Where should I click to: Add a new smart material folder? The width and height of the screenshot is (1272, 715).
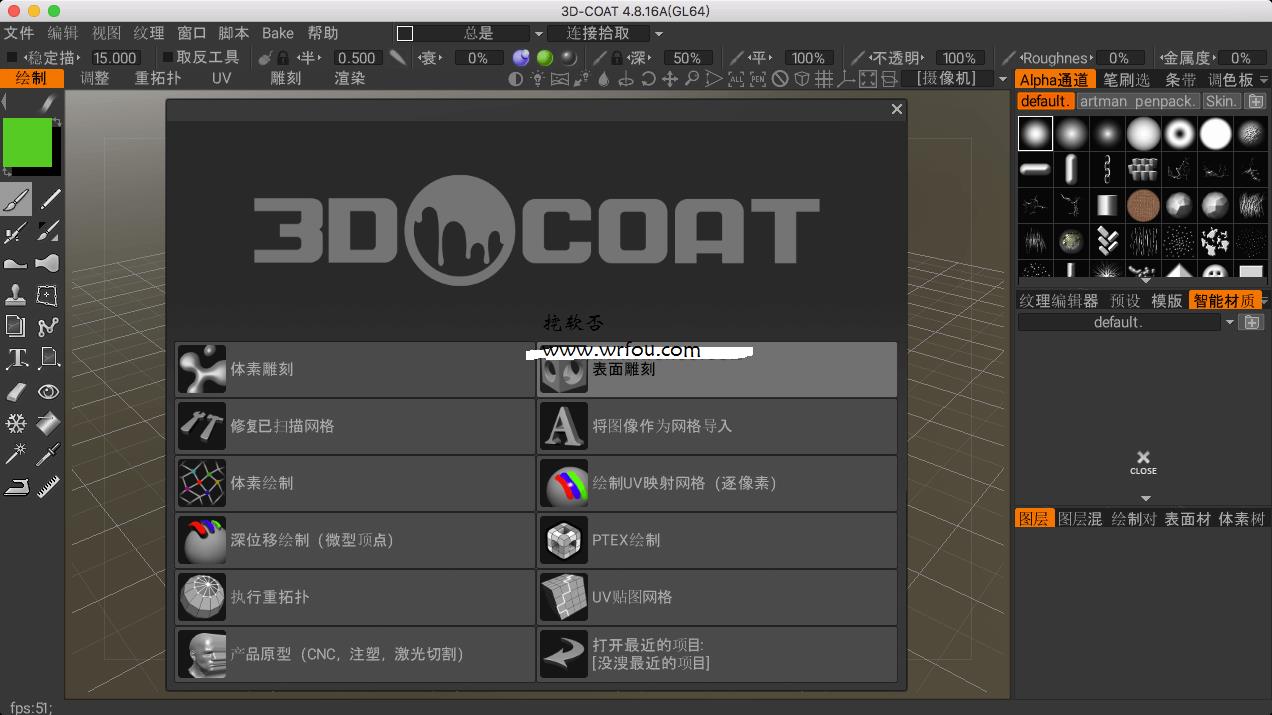click(1251, 322)
